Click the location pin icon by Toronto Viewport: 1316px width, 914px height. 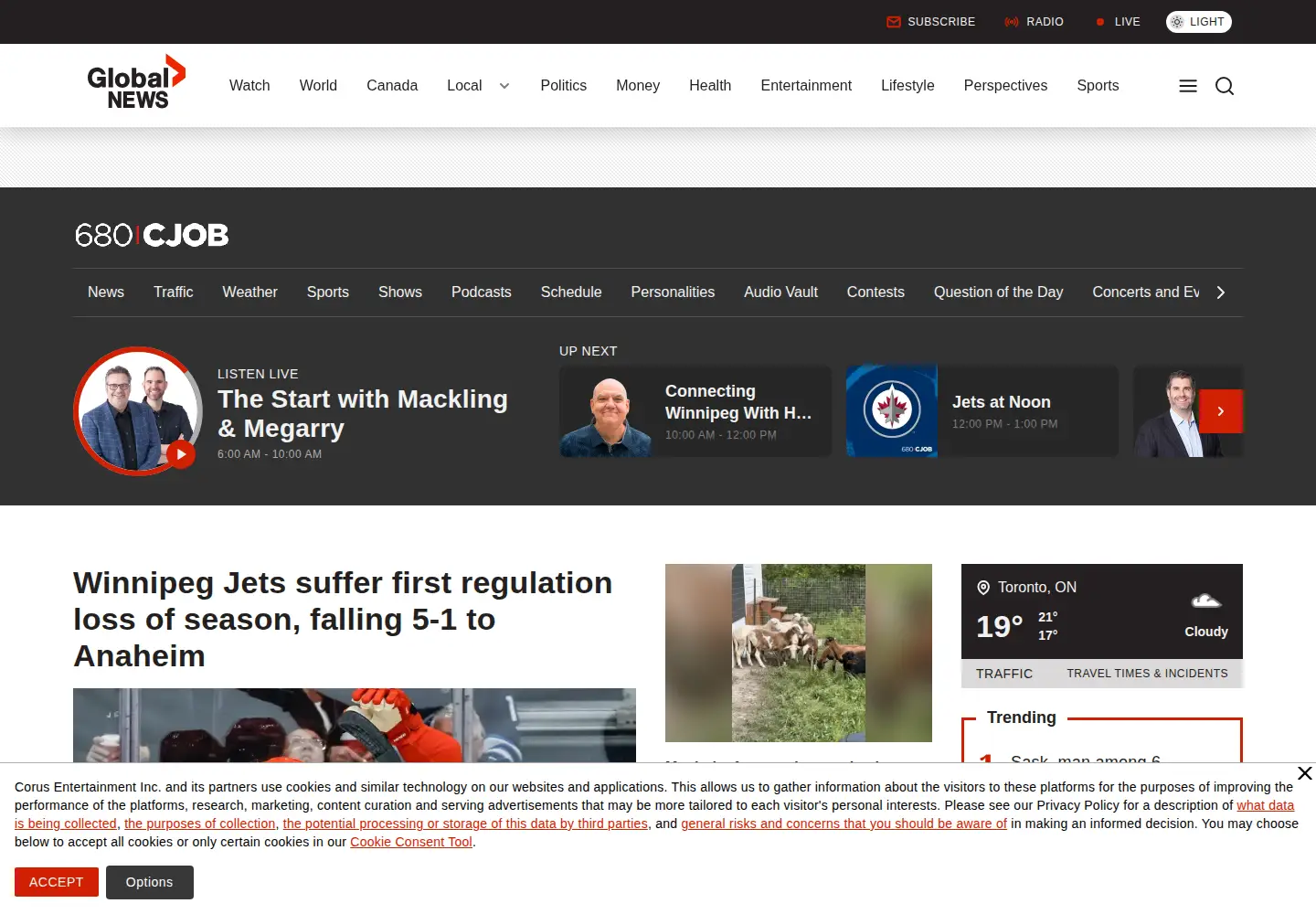coord(983,588)
